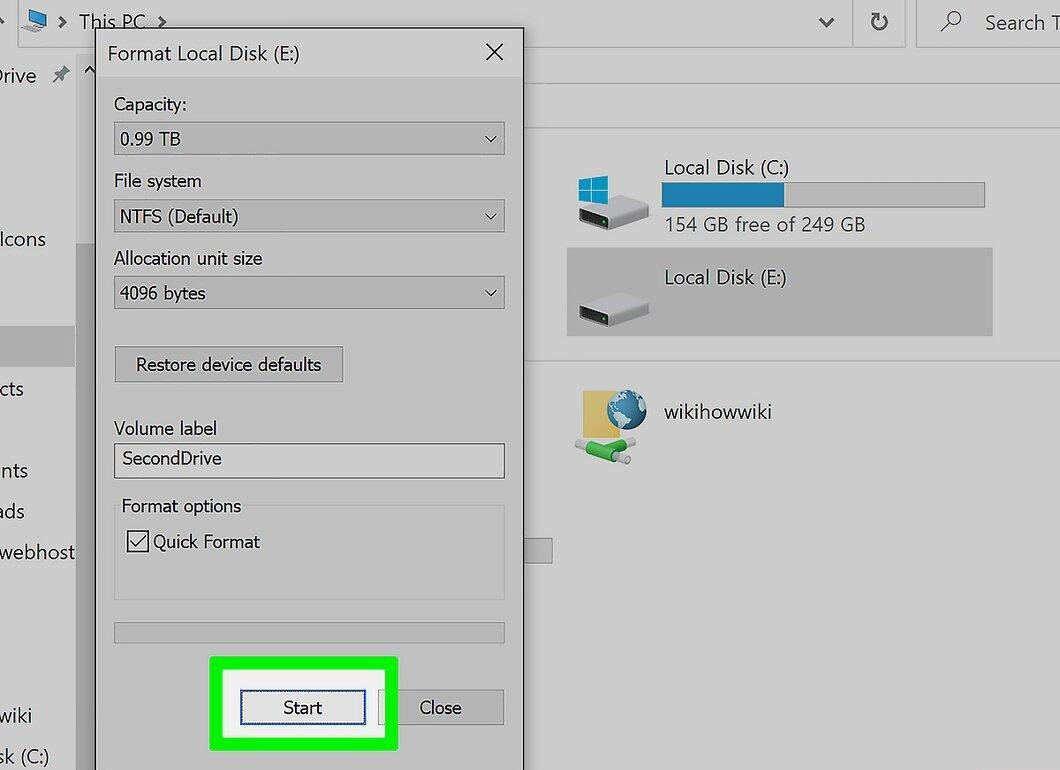Click the This PC computer icon in address bar
This screenshot has height=770, width=1060.
(35, 20)
